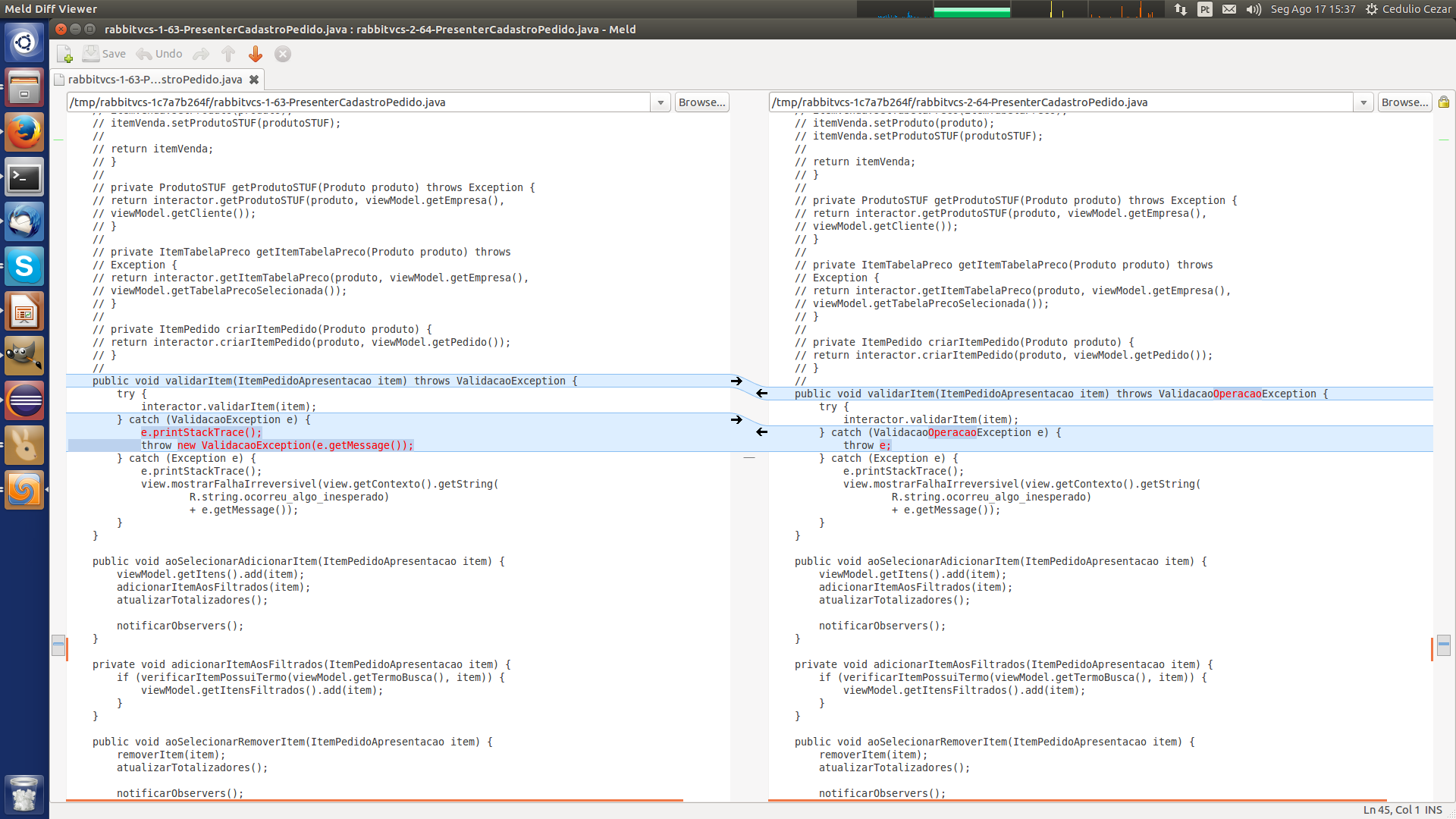Click left Browse... button
This screenshot has height=819, width=1456.
click(701, 102)
